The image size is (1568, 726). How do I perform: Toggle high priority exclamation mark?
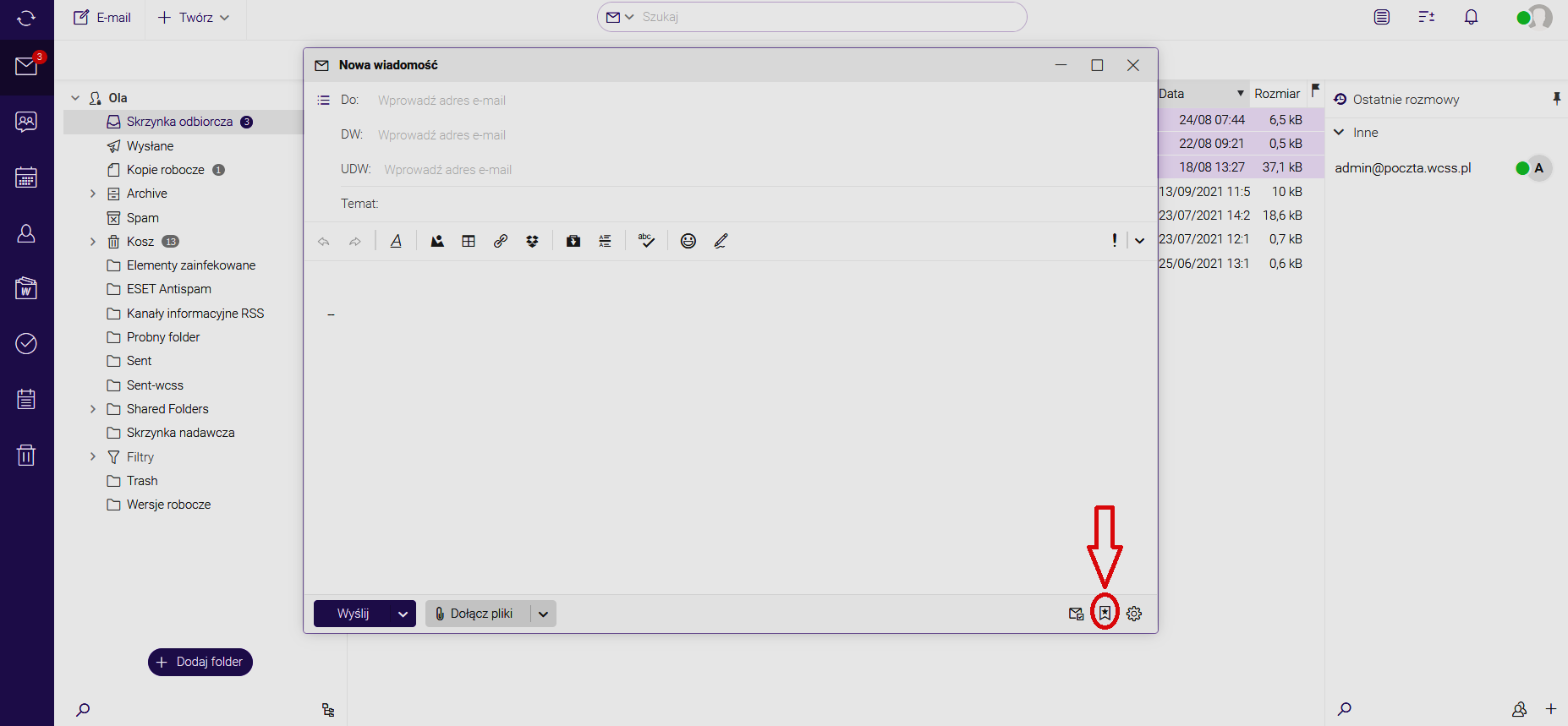(x=1114, y=241)
